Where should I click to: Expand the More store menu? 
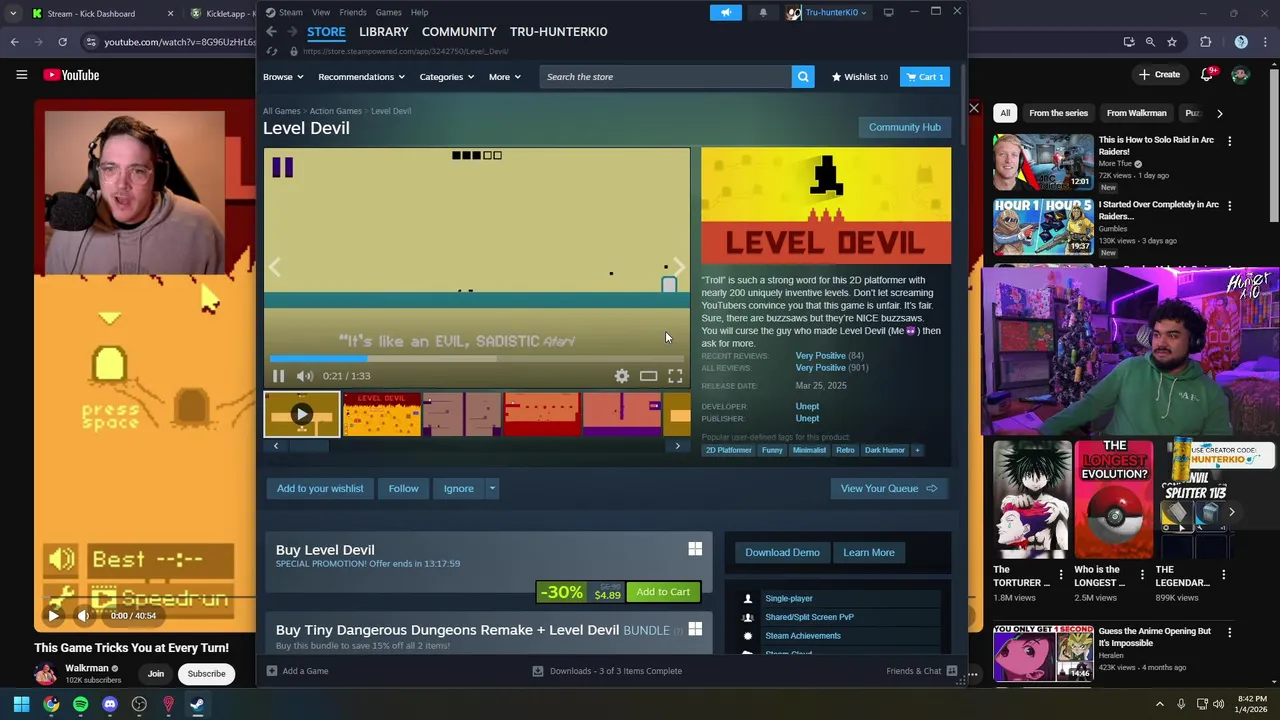click(504, 77)
